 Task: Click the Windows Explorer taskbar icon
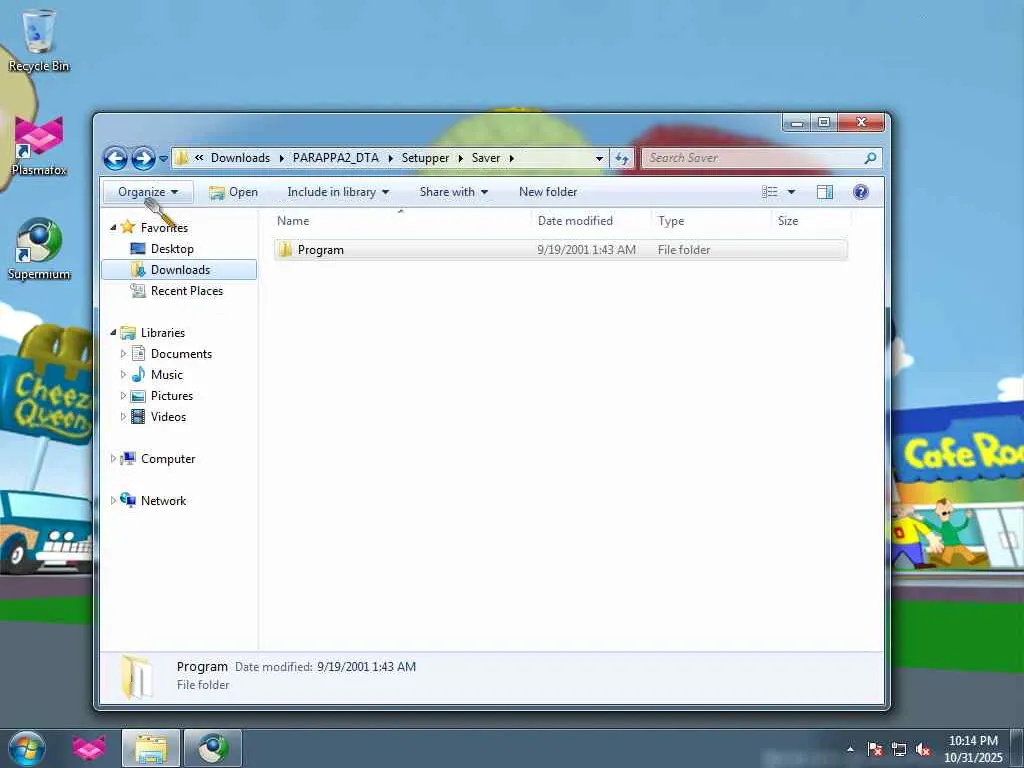151,748
